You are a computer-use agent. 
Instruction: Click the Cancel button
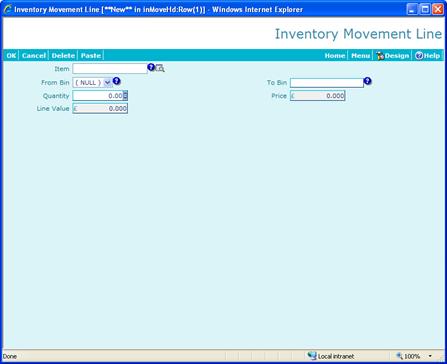point(34,56)
